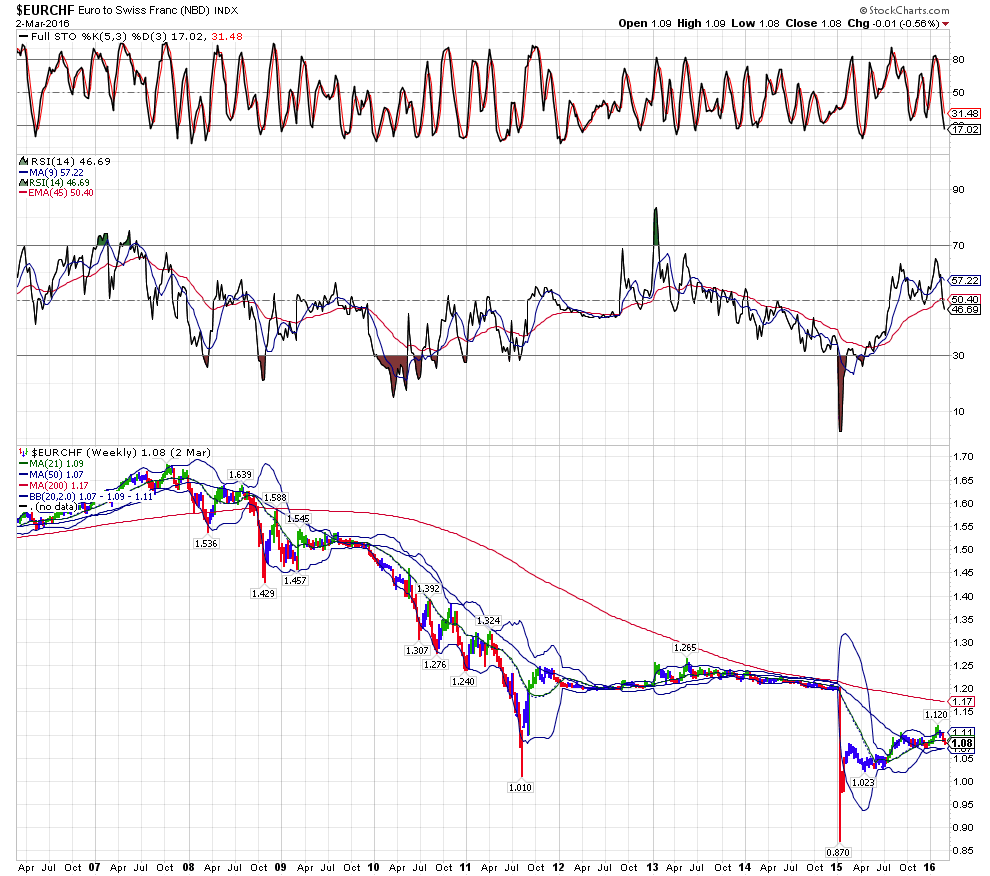Click the 1.17 MA(200) price tag
The image size is (990, 876).
click(x=962, y=701)
